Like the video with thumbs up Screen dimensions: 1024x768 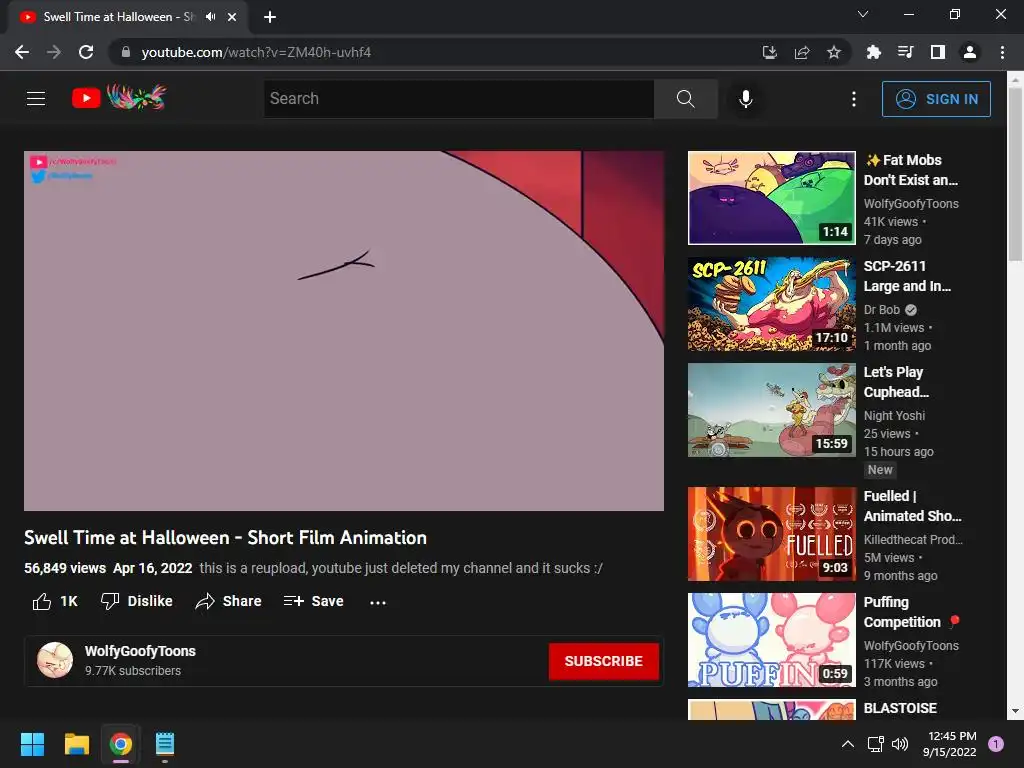(x=55, y=601)
